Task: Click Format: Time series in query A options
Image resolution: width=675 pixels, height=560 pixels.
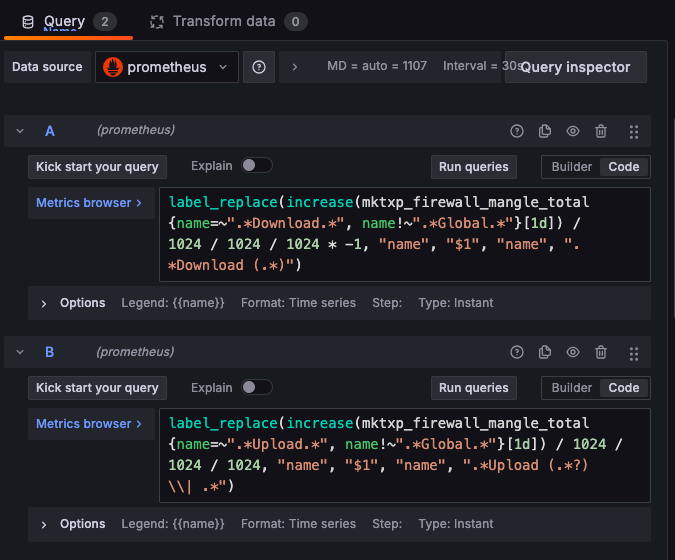Action: 298,303
